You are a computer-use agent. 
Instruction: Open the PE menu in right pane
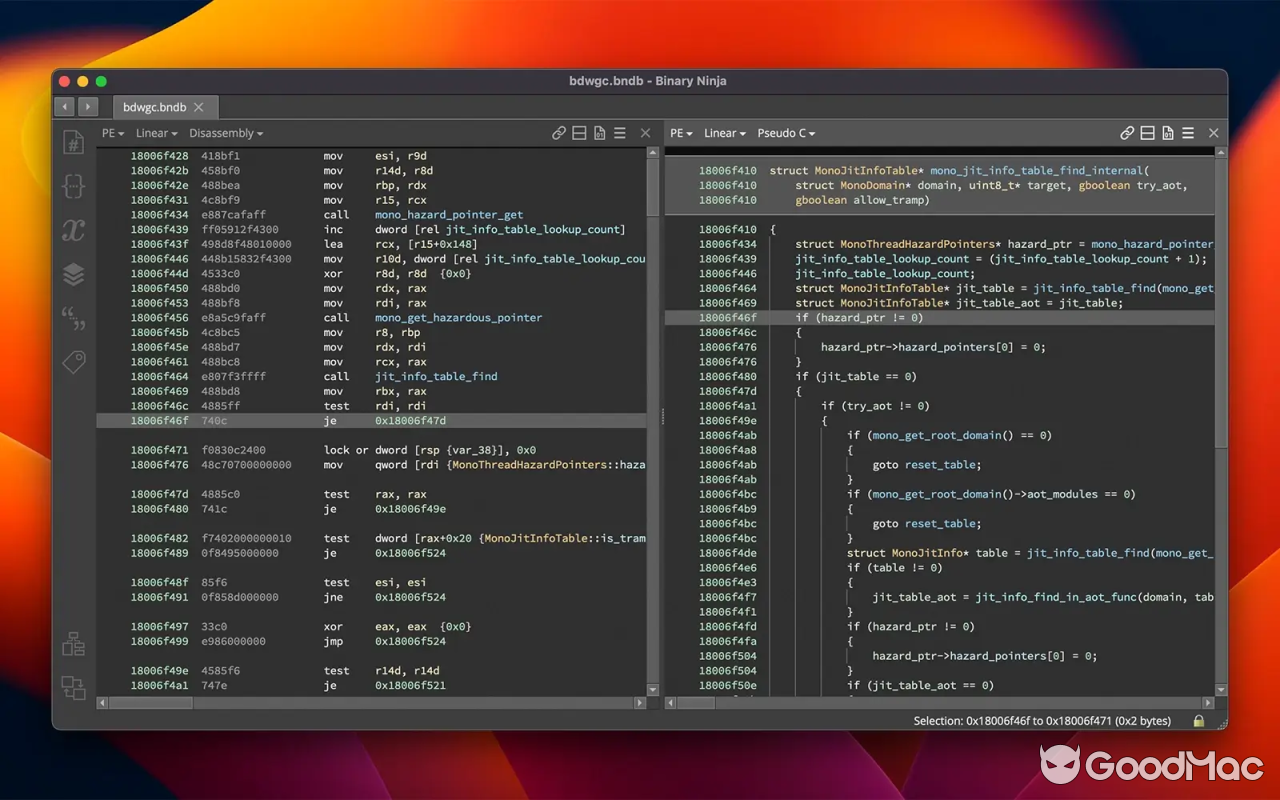[x=681, y=133]
